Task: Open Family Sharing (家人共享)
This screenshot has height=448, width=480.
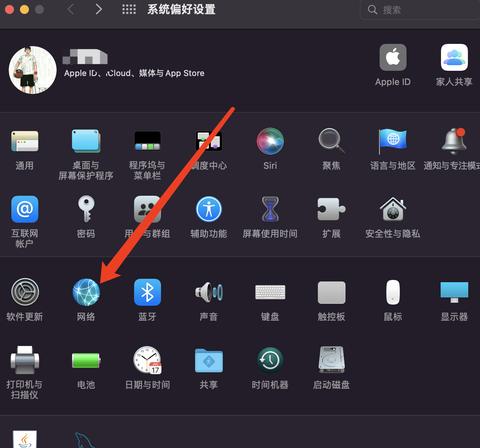Action: click(454, 57)
